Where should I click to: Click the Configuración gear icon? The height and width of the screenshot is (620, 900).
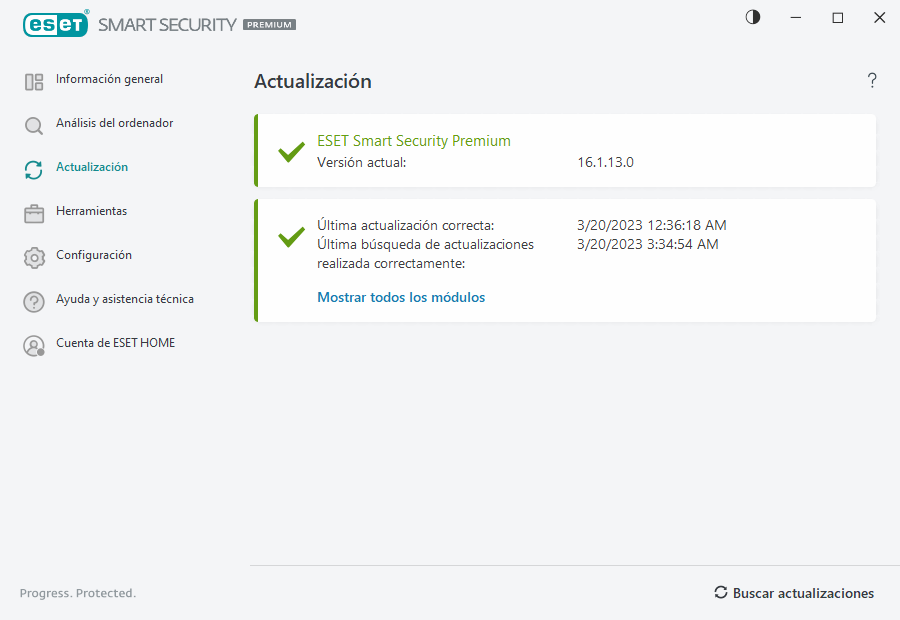34,258
